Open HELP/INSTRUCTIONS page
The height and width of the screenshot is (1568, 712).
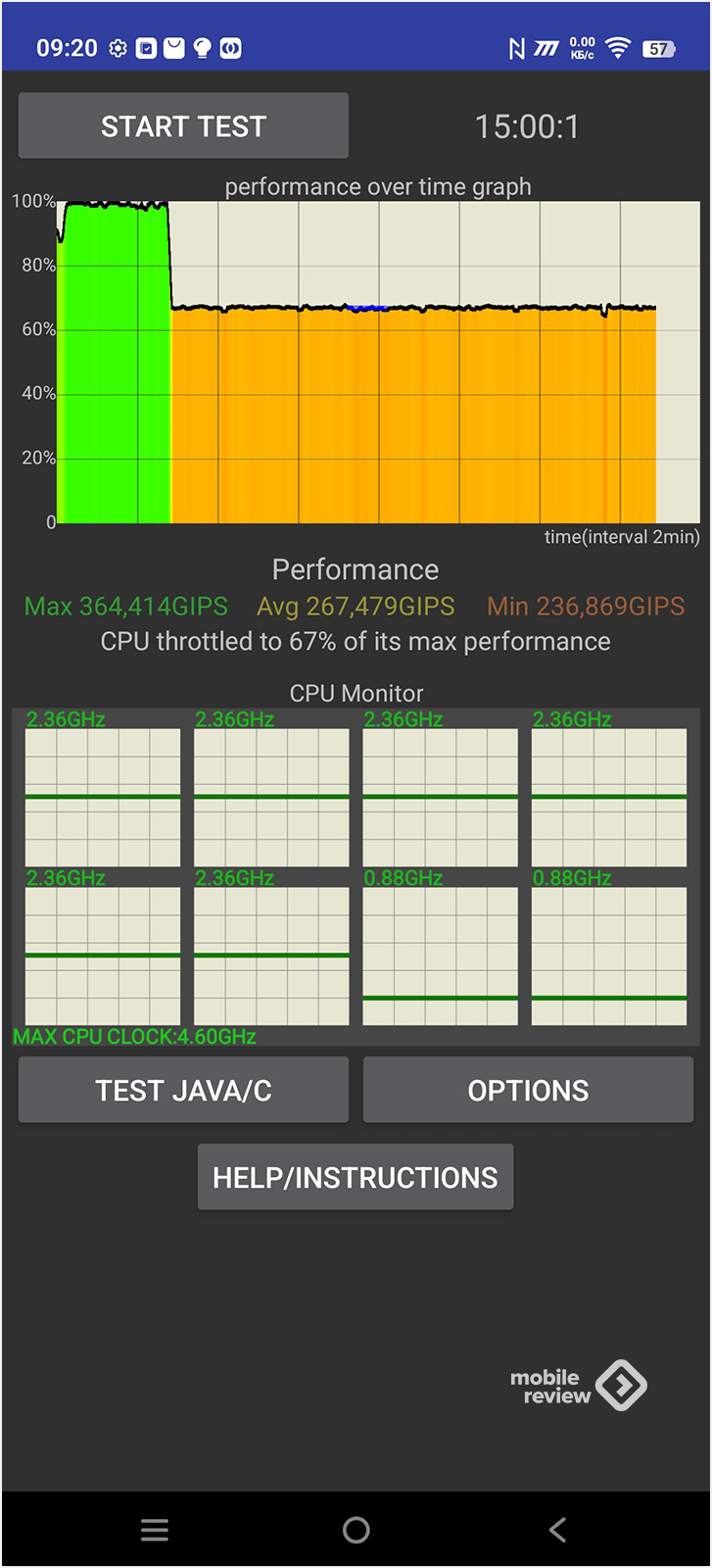pyautogui.click(x=355, y=1177)
